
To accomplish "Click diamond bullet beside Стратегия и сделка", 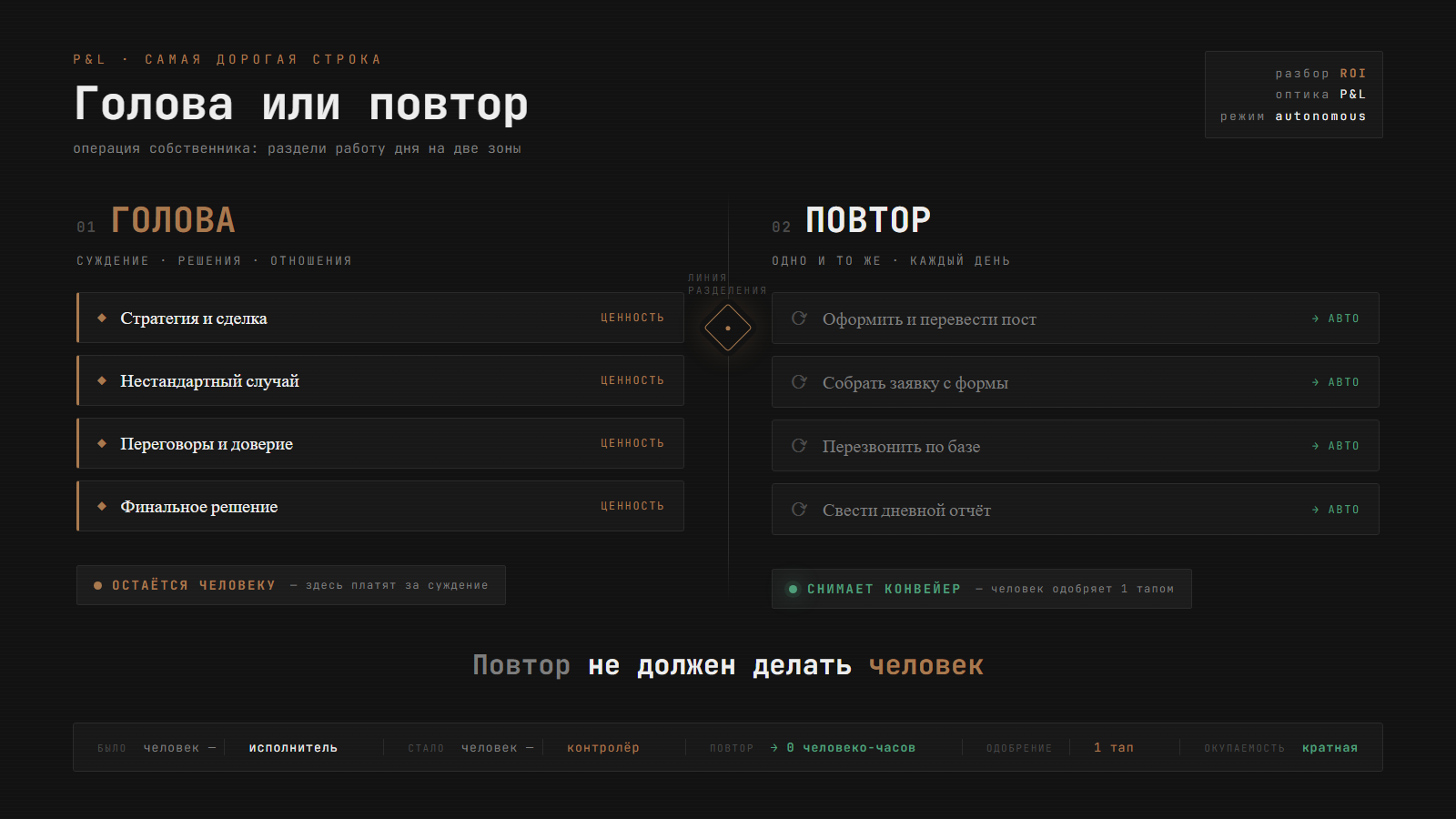I will (x=102, y=318).
